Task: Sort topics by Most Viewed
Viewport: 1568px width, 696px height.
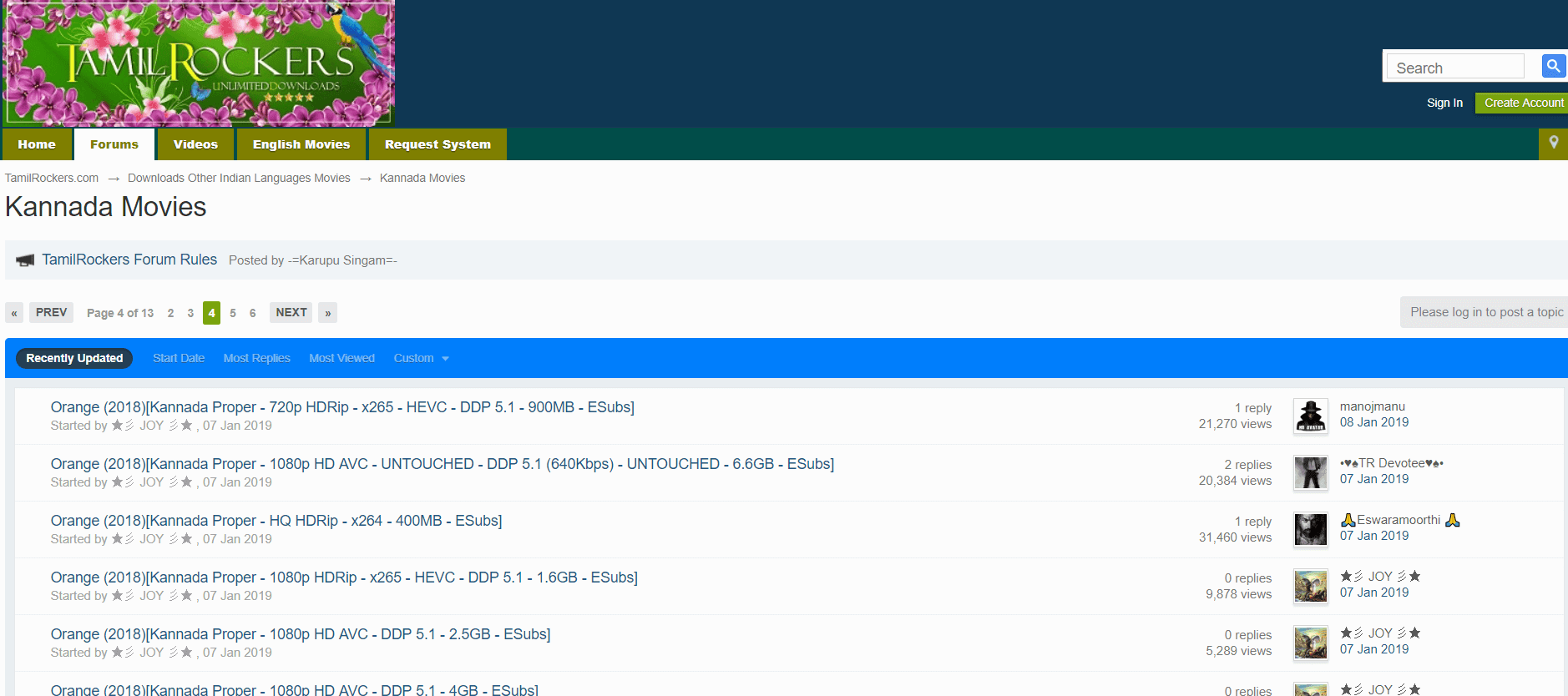Action: (341, 358)
